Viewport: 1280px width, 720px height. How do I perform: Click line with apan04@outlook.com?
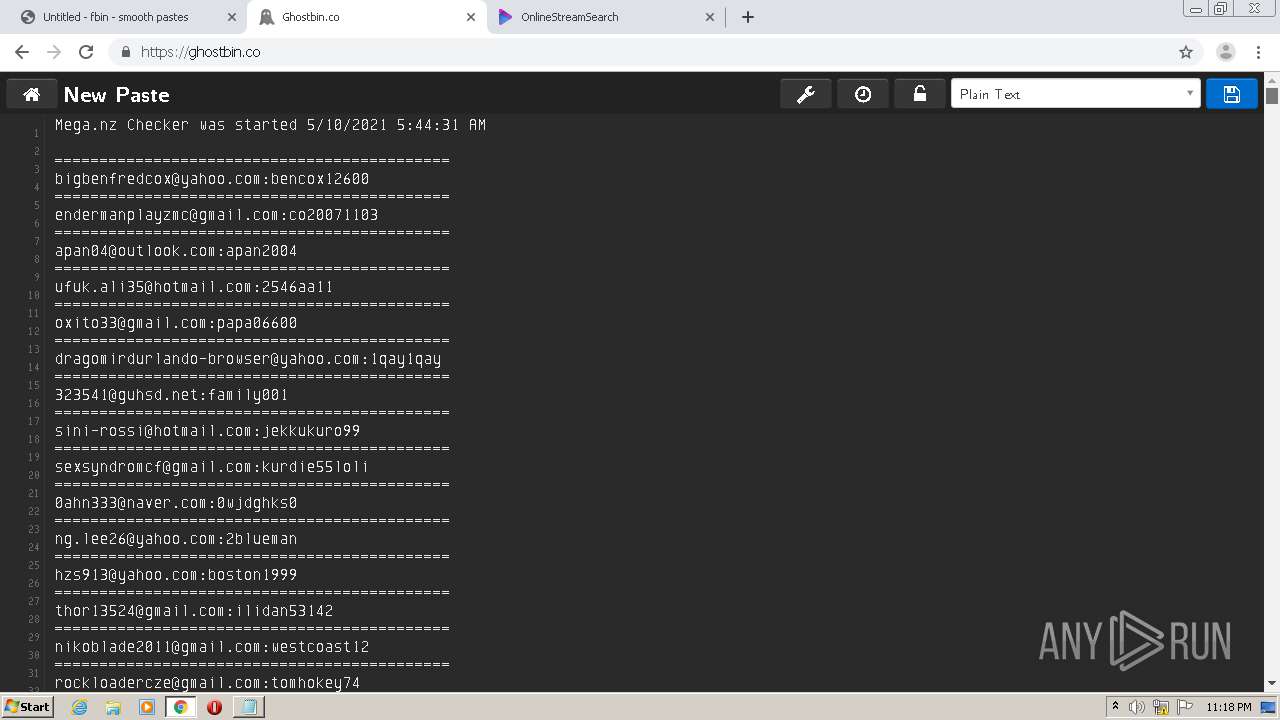tap(176, 251)
